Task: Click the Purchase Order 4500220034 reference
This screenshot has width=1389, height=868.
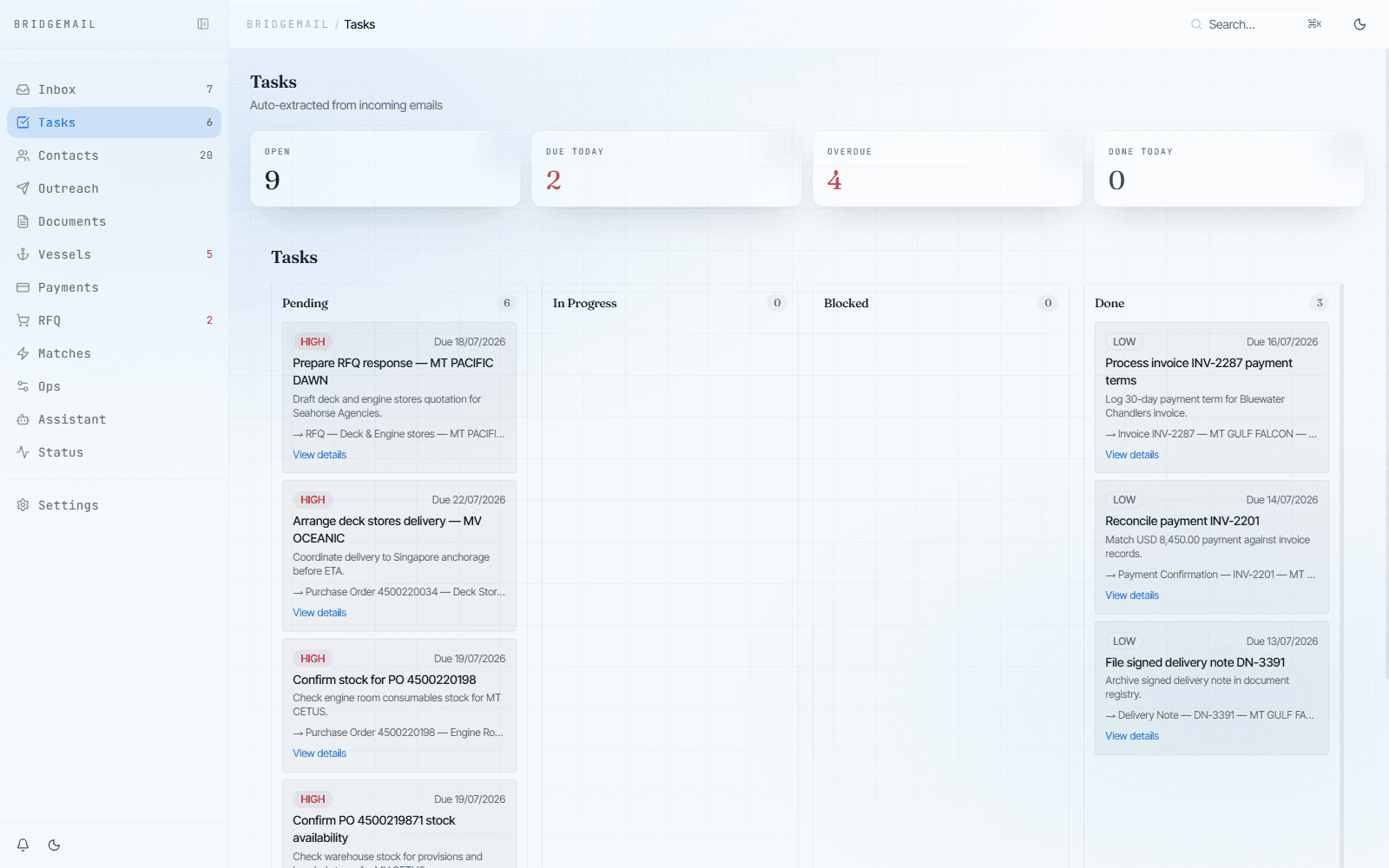Action: coord(398,592)
